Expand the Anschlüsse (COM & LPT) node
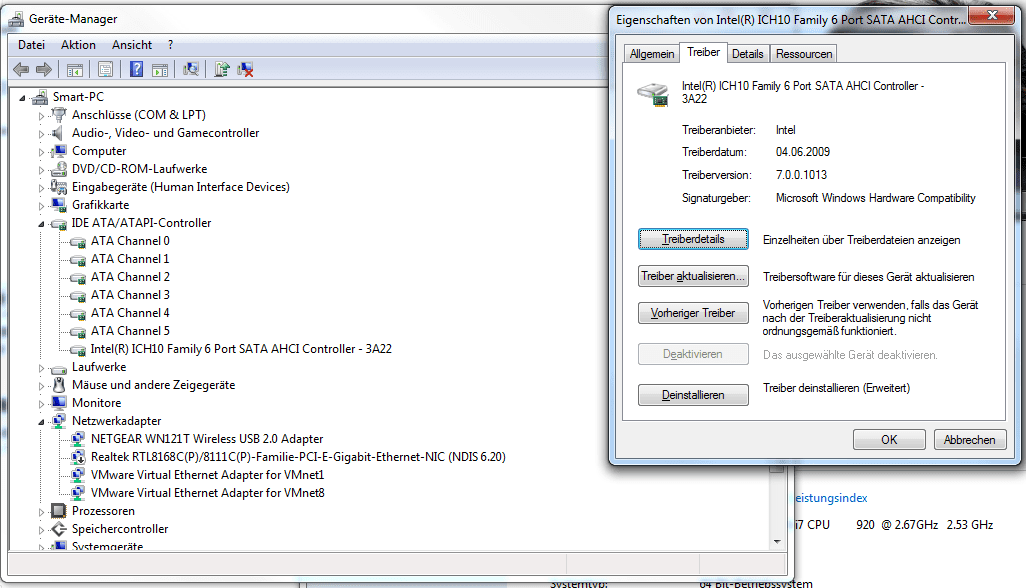Viewport: 1026px width, 588px height. (41, 116)
